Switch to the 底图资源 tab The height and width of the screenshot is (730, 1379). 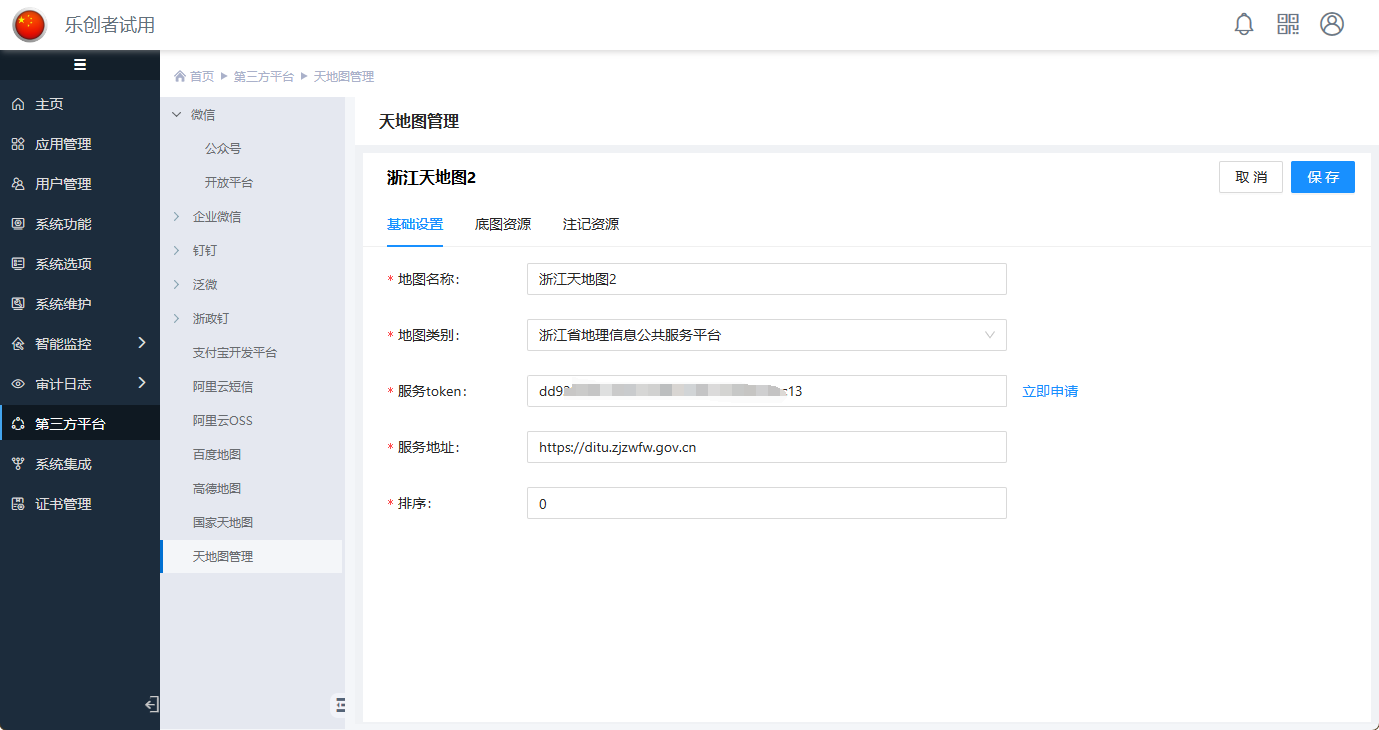point(503,224)
